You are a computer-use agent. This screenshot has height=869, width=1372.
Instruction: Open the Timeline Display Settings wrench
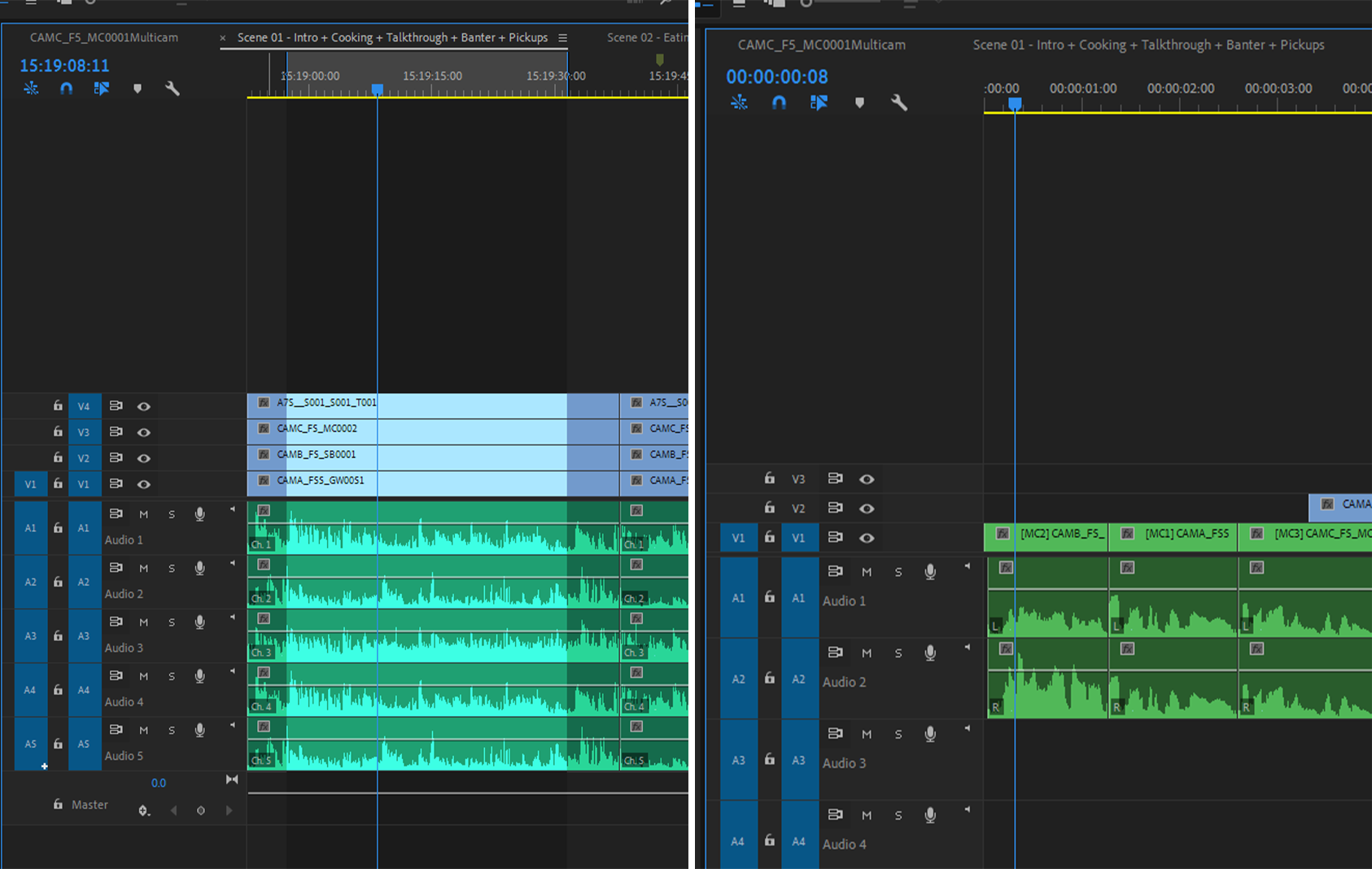172,88
